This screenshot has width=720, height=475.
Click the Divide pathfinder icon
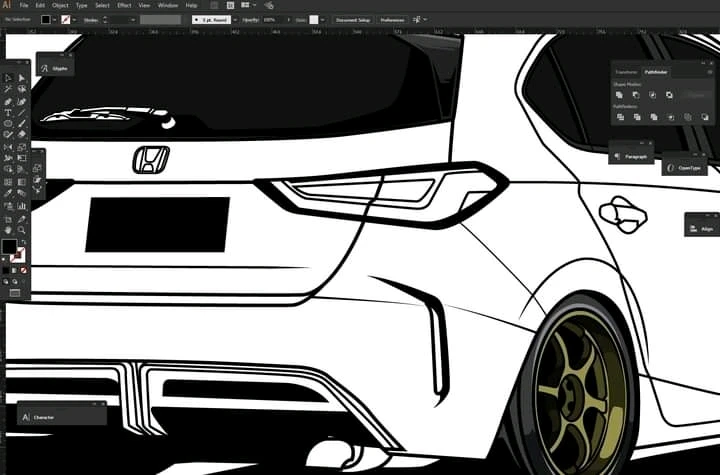coord(620,117)
